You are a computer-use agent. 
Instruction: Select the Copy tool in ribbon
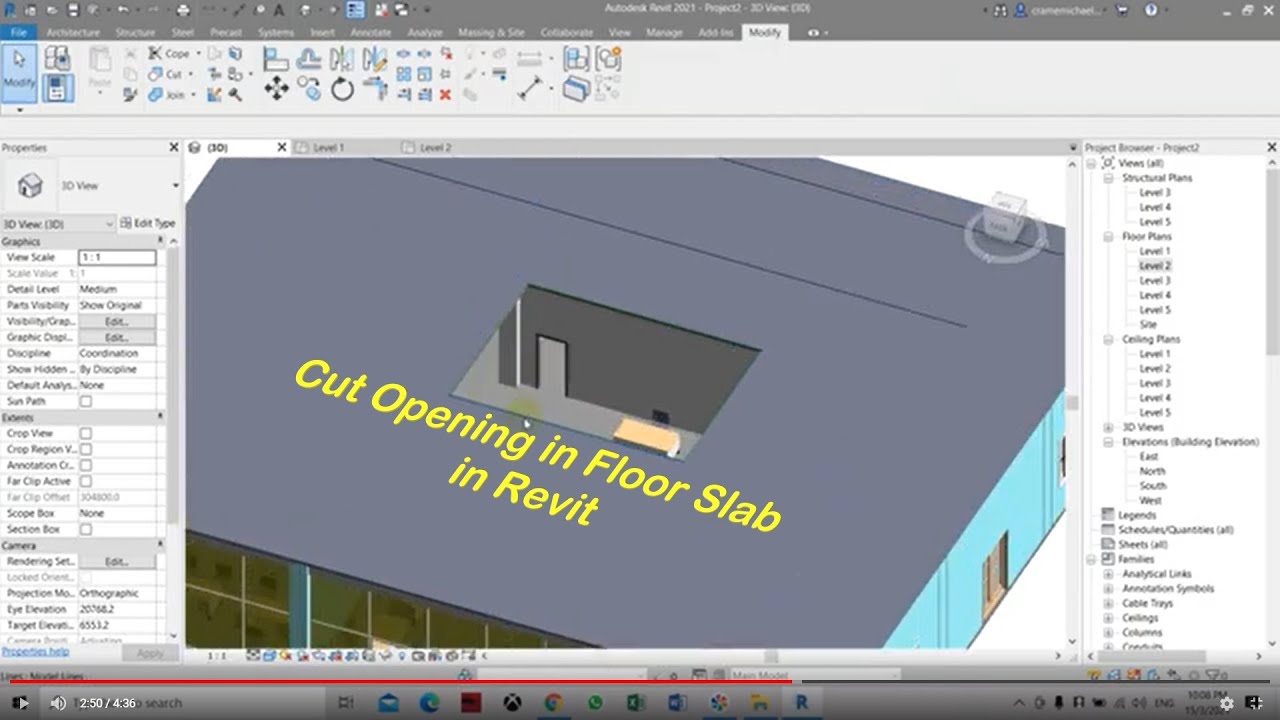(x=309, y=89)
